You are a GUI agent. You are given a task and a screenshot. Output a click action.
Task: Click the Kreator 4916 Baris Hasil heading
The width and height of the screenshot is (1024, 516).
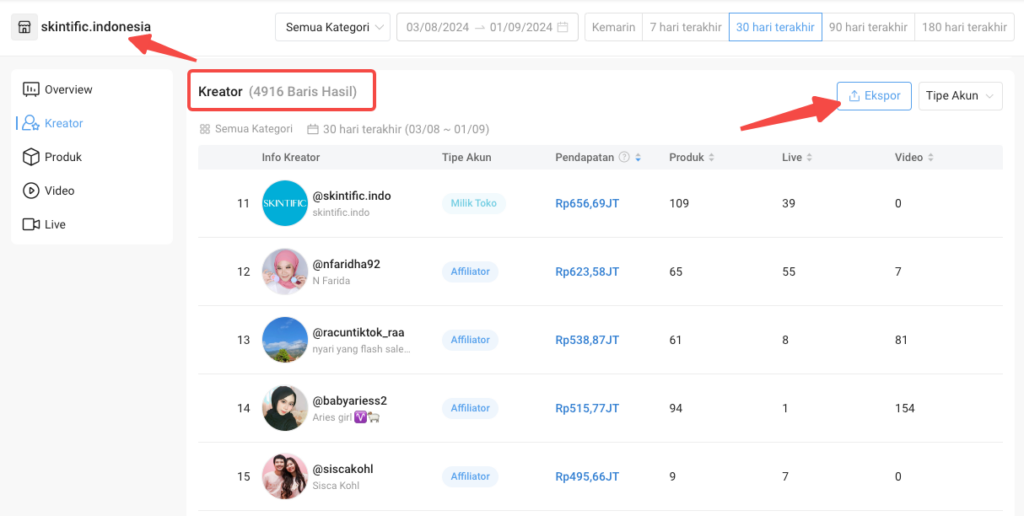(278, 92)
